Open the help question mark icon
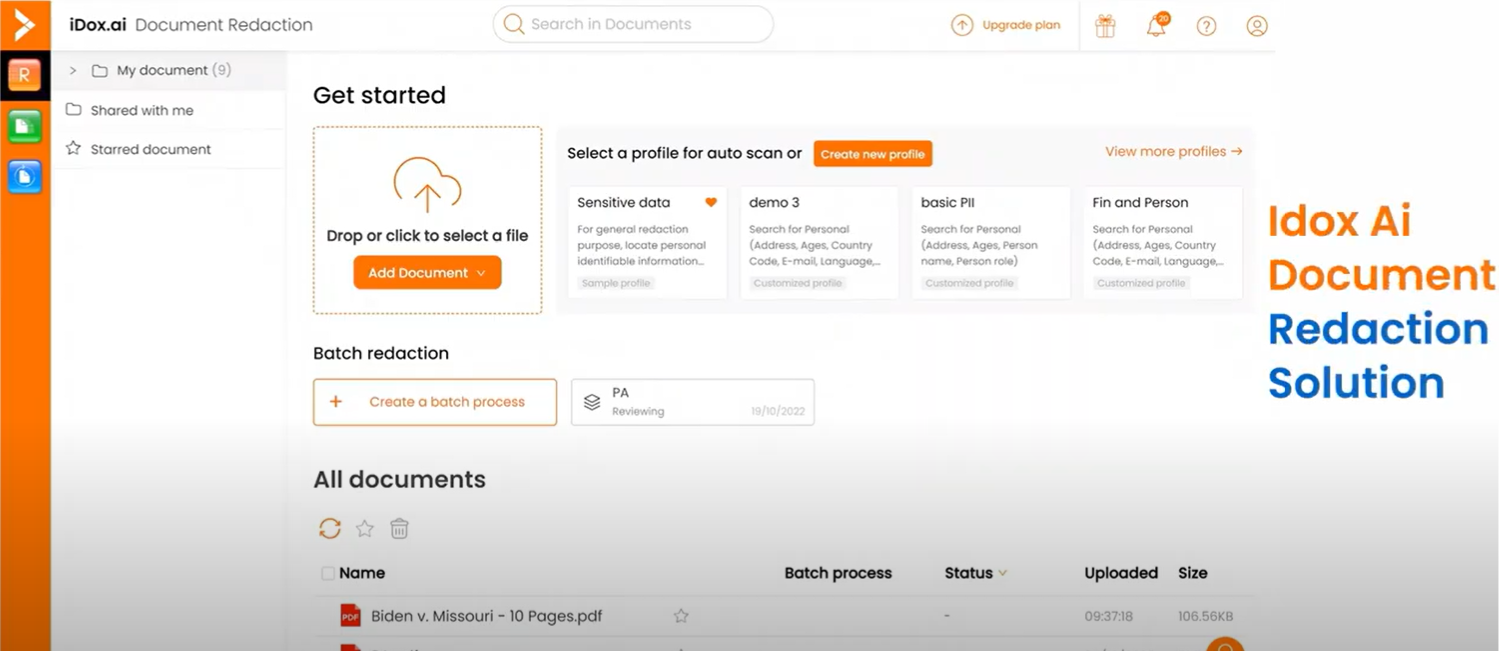The image size is (1499, 651). (x=1206, y=25)
